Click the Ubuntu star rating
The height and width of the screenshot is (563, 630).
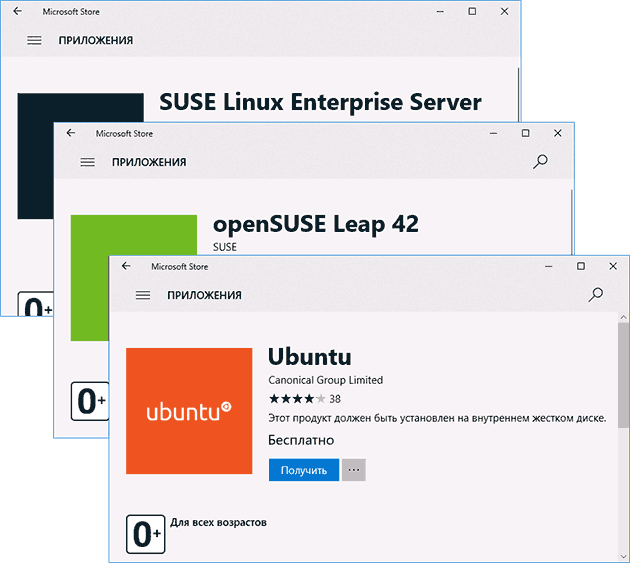pos(297,399)
